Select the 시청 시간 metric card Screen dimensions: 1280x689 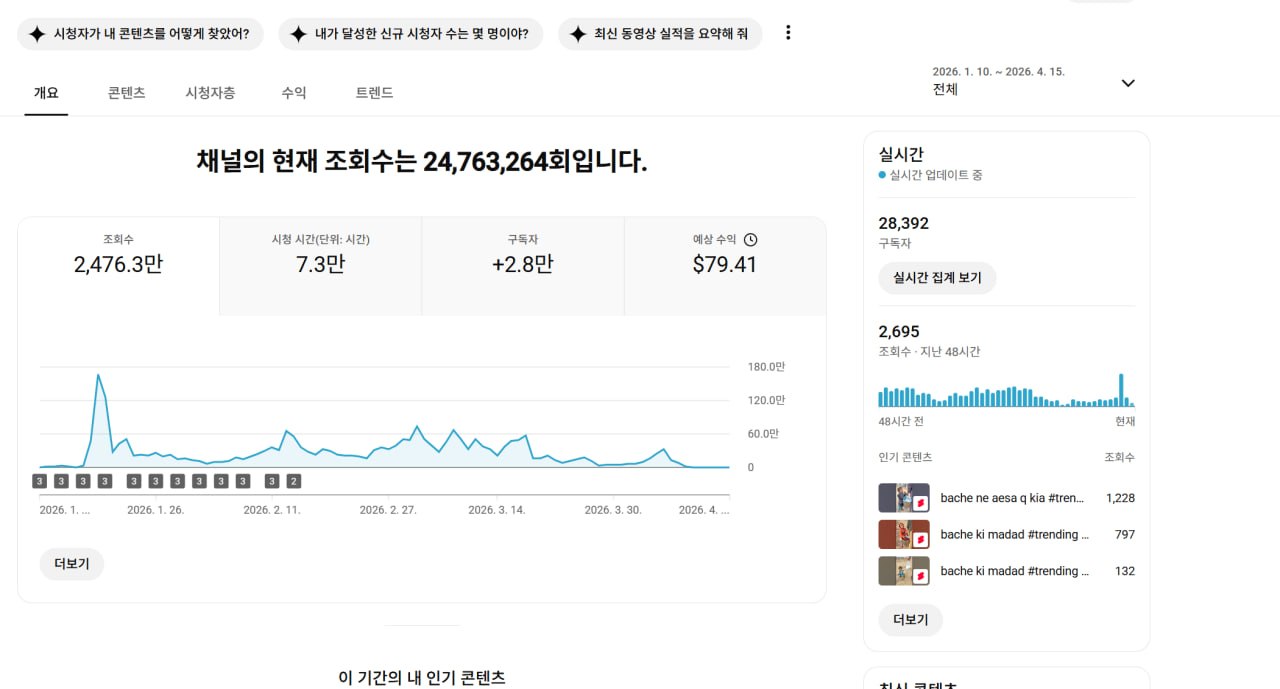(x=320, y=265)
